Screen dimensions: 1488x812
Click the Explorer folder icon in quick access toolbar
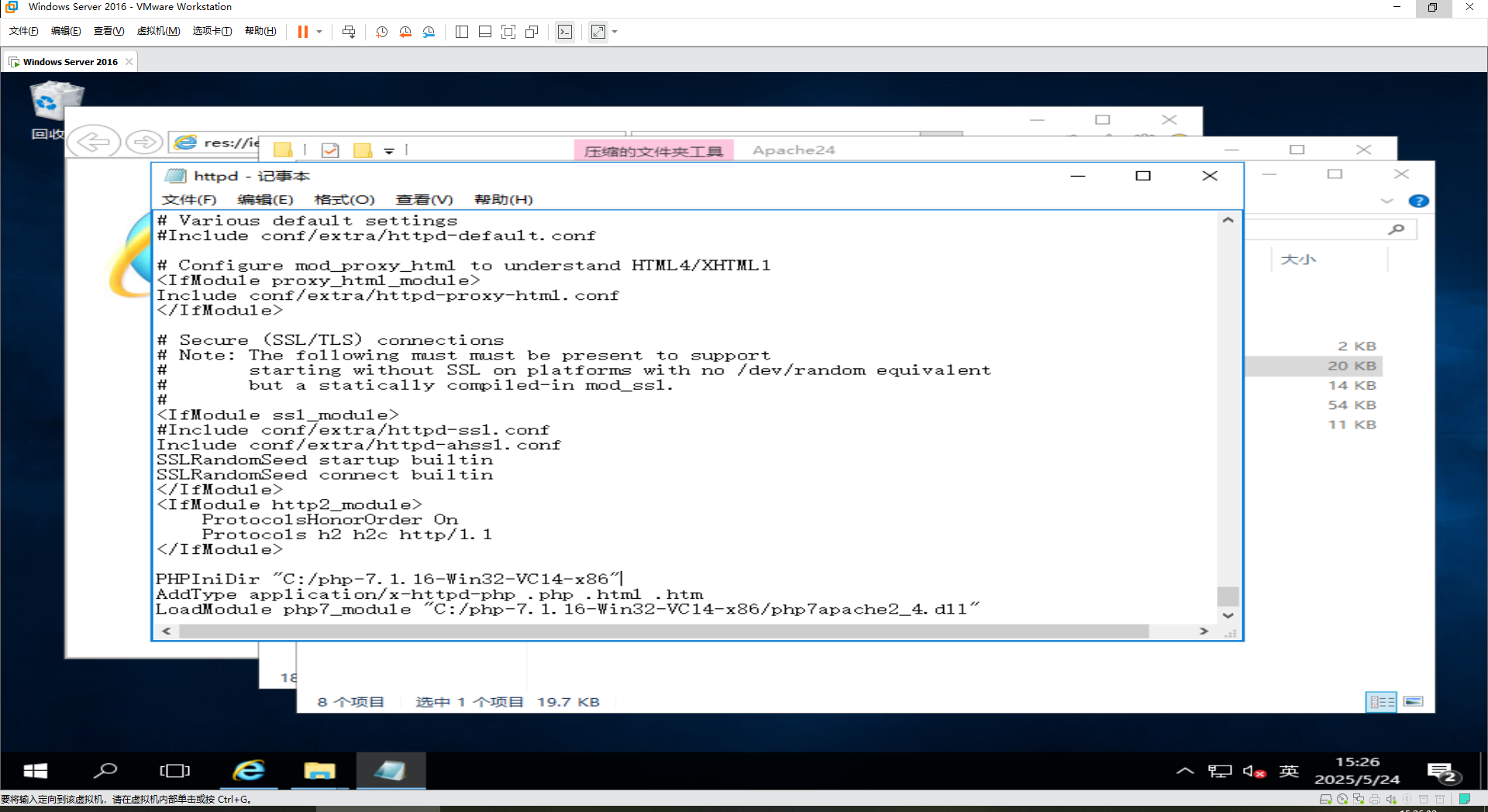[283, 150]
